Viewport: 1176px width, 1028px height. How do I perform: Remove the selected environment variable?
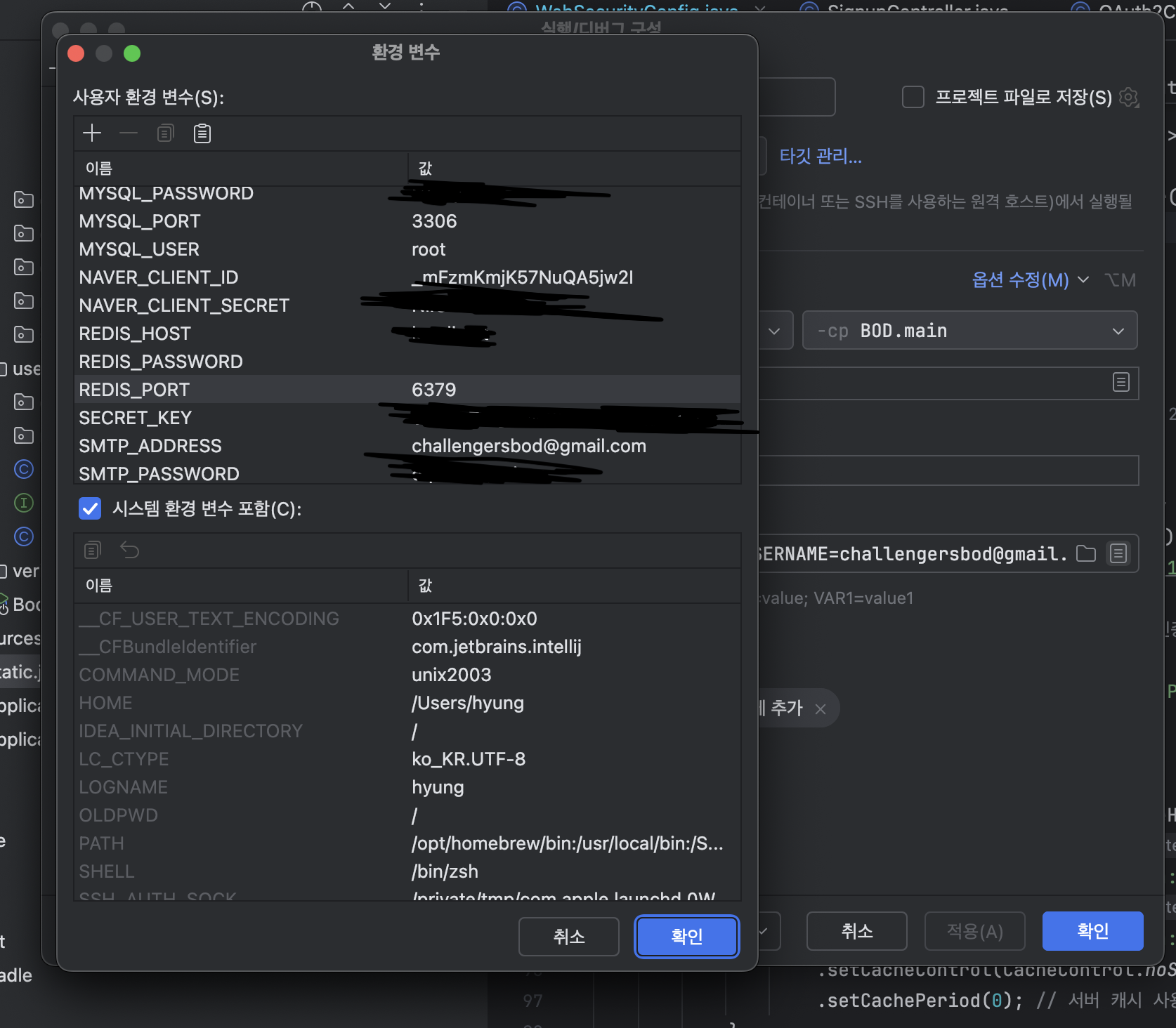point(129,133)
